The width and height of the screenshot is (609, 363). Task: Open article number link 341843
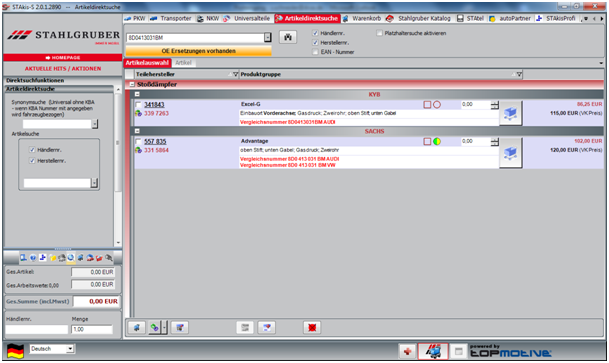coord(154,104)
